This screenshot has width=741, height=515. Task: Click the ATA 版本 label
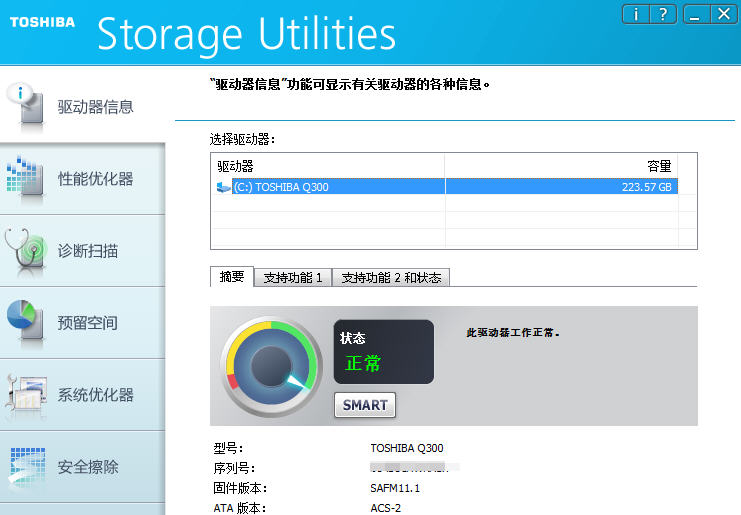240,508
